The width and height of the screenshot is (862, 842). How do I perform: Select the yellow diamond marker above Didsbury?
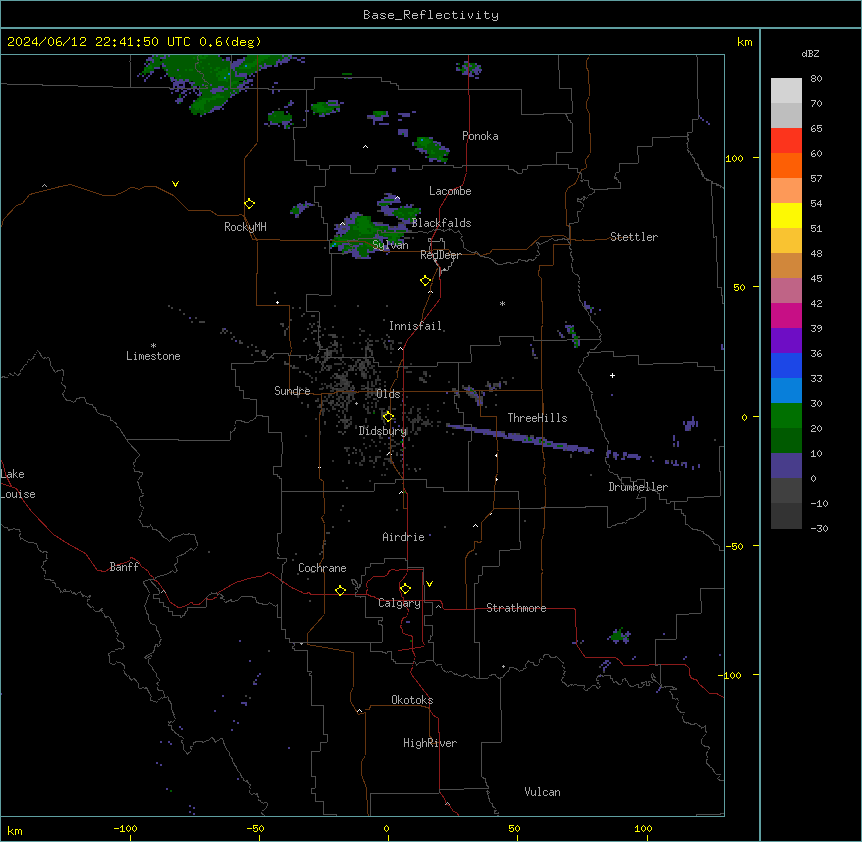coord(388,417)
